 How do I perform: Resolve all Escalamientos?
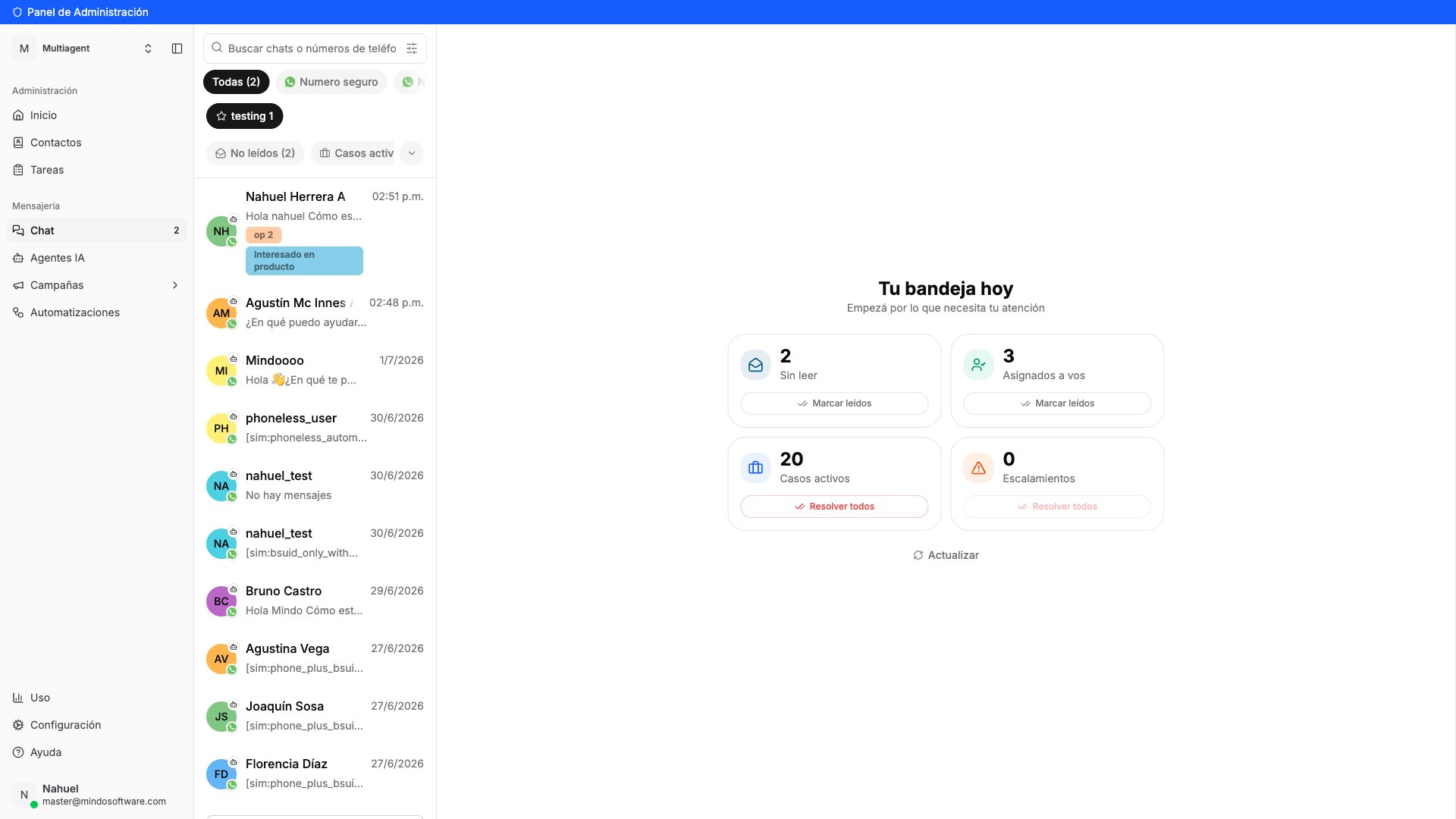pos(1057,507)
